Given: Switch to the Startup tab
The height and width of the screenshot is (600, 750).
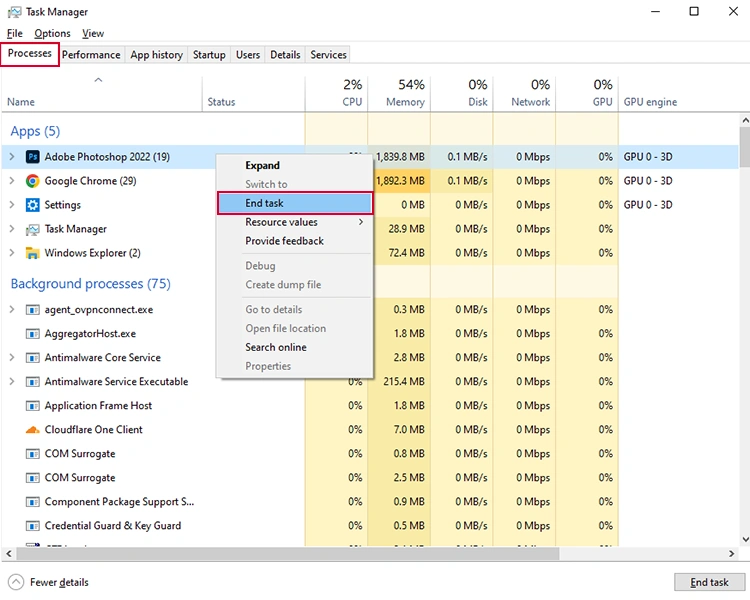Looking at the screenshot, I should 209,55.
